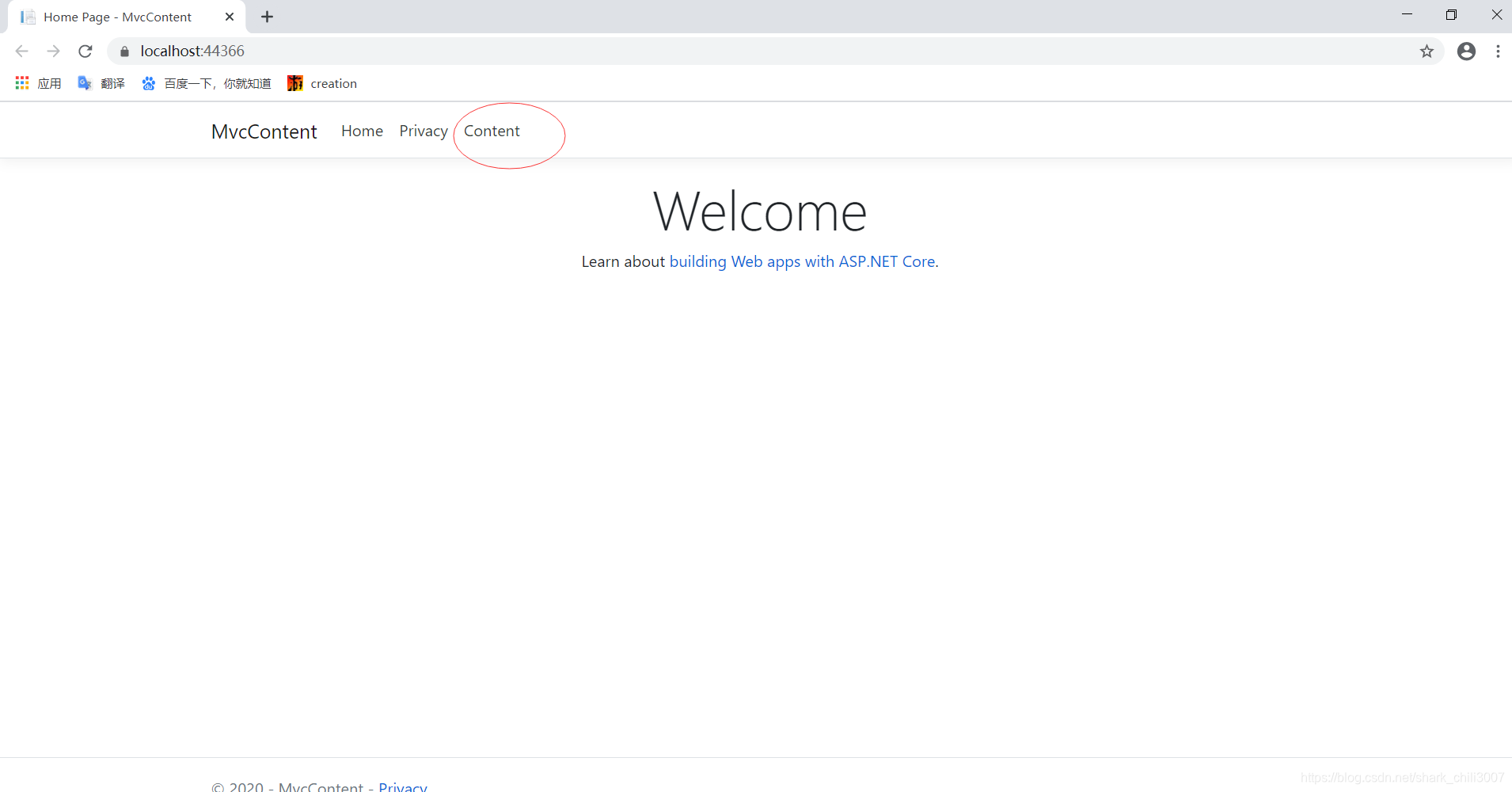Click the browser forward arrow
Image resolution: width=1512 pixels, height=792 pixels.
pos(53,51)
